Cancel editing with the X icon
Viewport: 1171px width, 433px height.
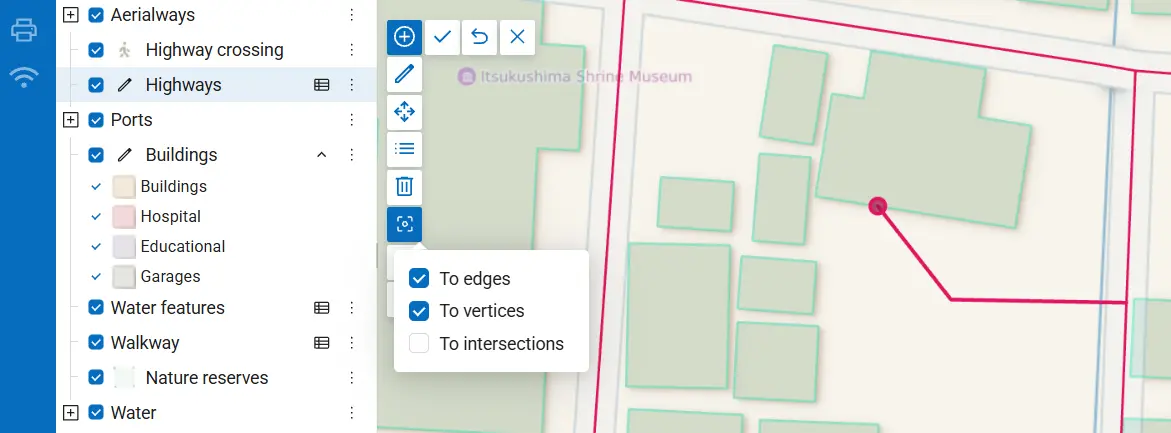(518, 37)
